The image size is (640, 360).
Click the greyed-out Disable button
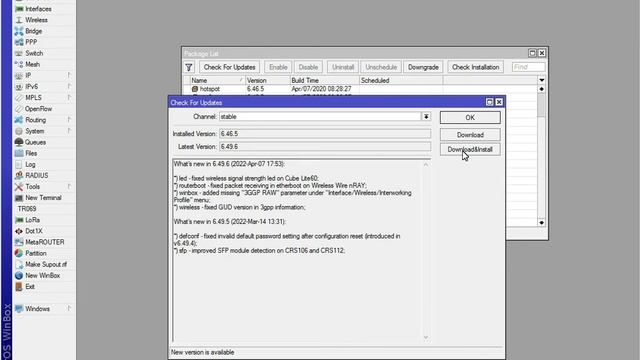point(308,67)
